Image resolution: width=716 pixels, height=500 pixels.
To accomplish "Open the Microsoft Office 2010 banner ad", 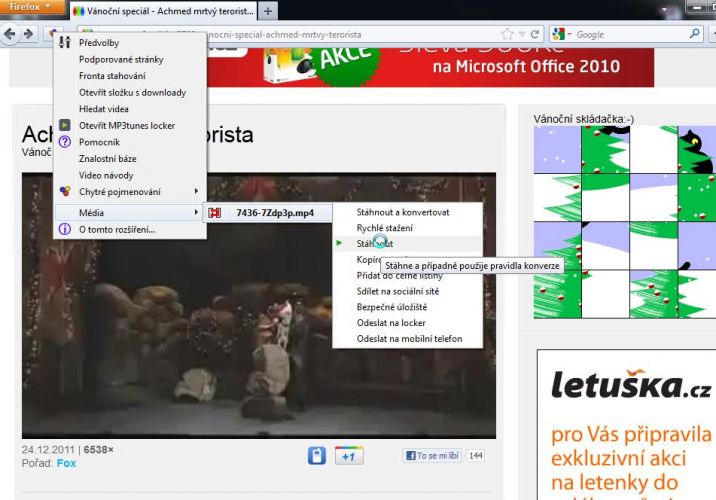I will (x=431, y=67).
